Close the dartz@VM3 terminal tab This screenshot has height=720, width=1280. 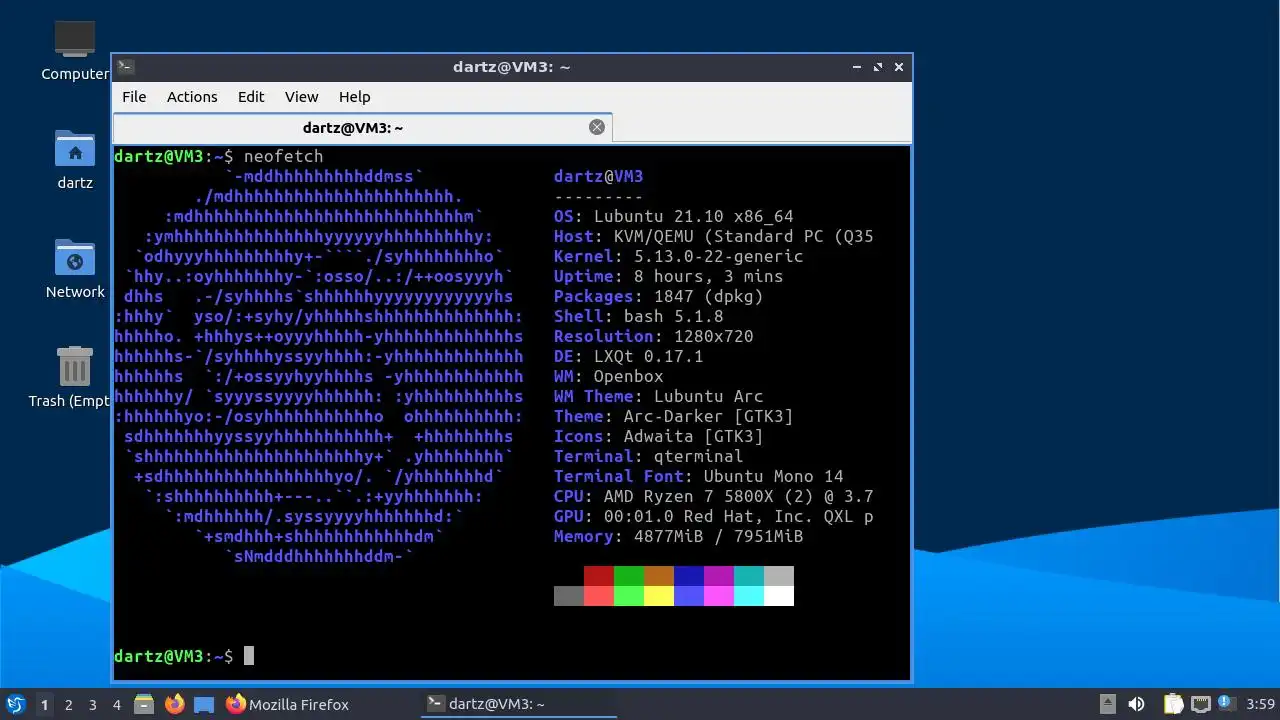tap(597, 127)
